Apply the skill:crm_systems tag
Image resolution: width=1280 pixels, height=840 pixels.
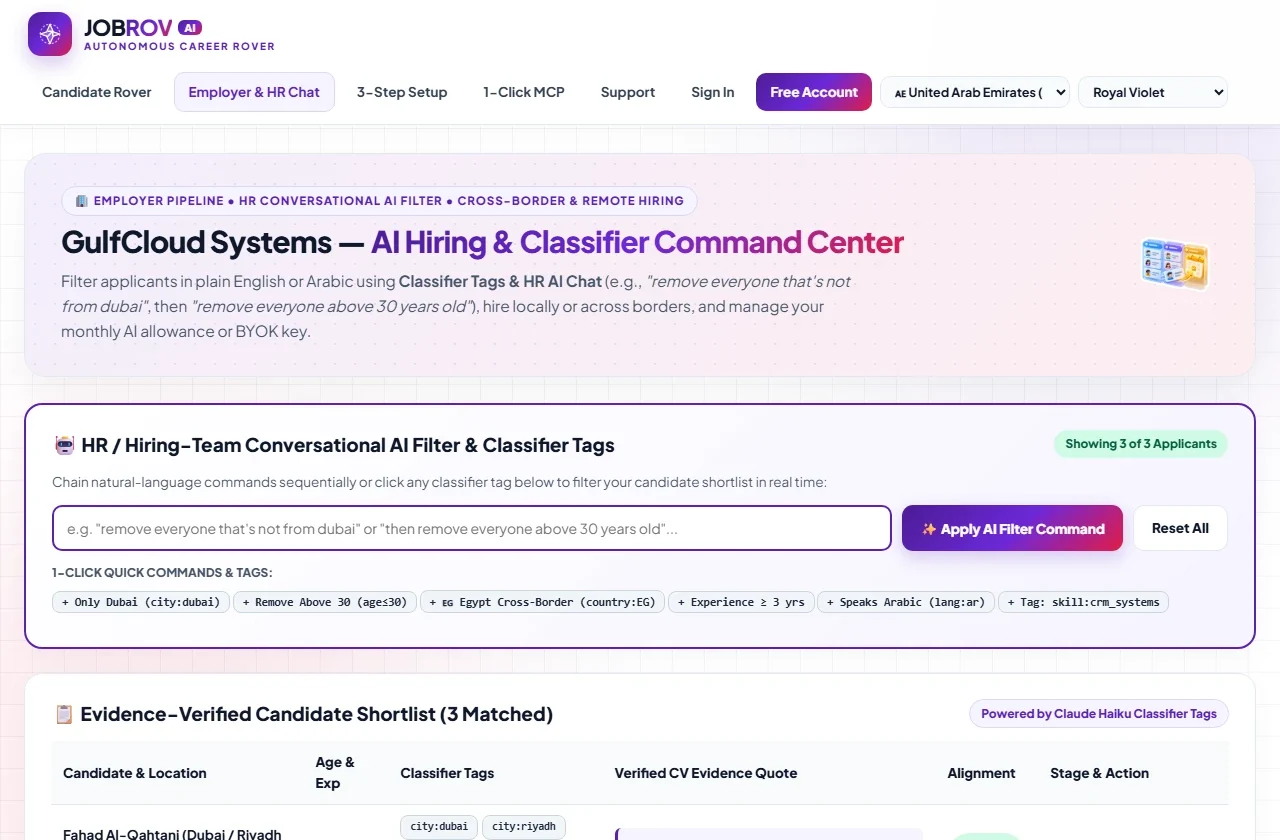pyautogui.click(x=1083, y=602)
